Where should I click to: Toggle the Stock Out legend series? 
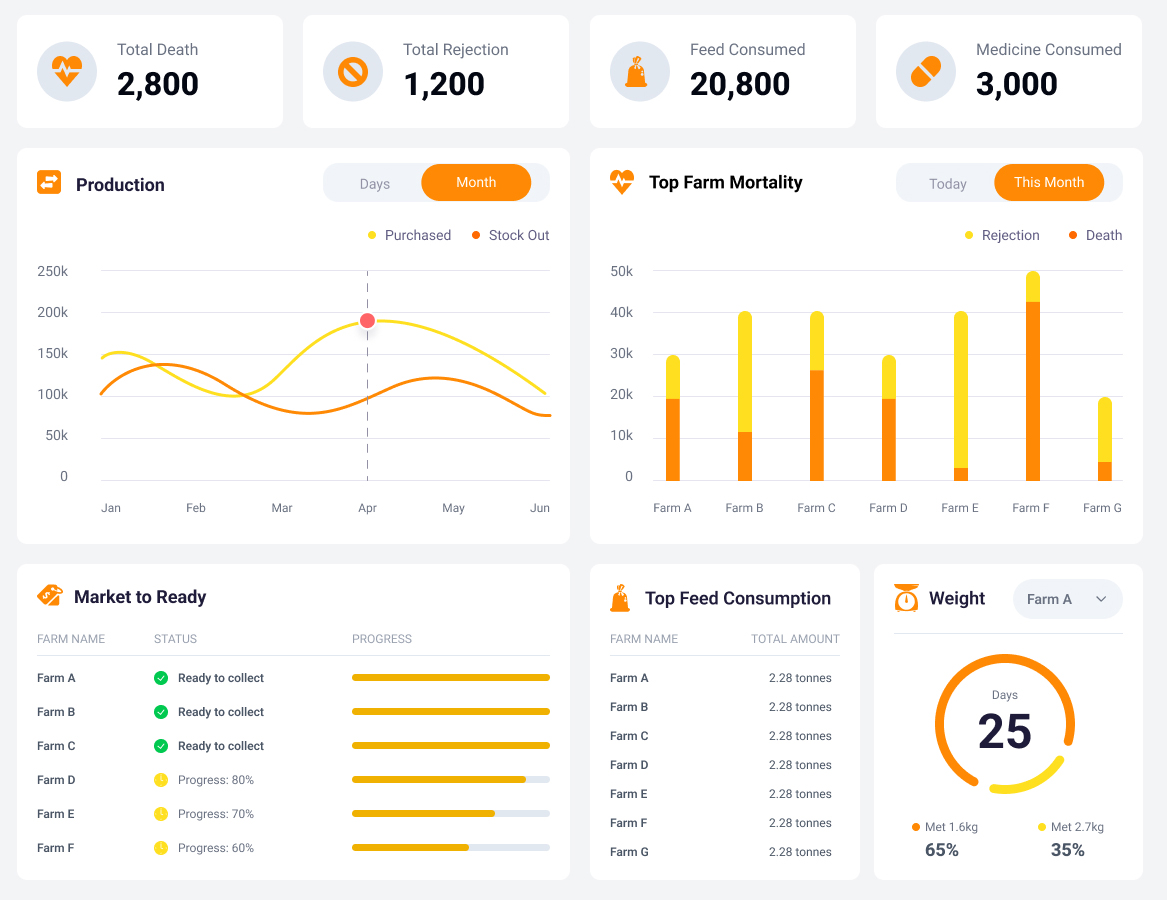(511, 235)
